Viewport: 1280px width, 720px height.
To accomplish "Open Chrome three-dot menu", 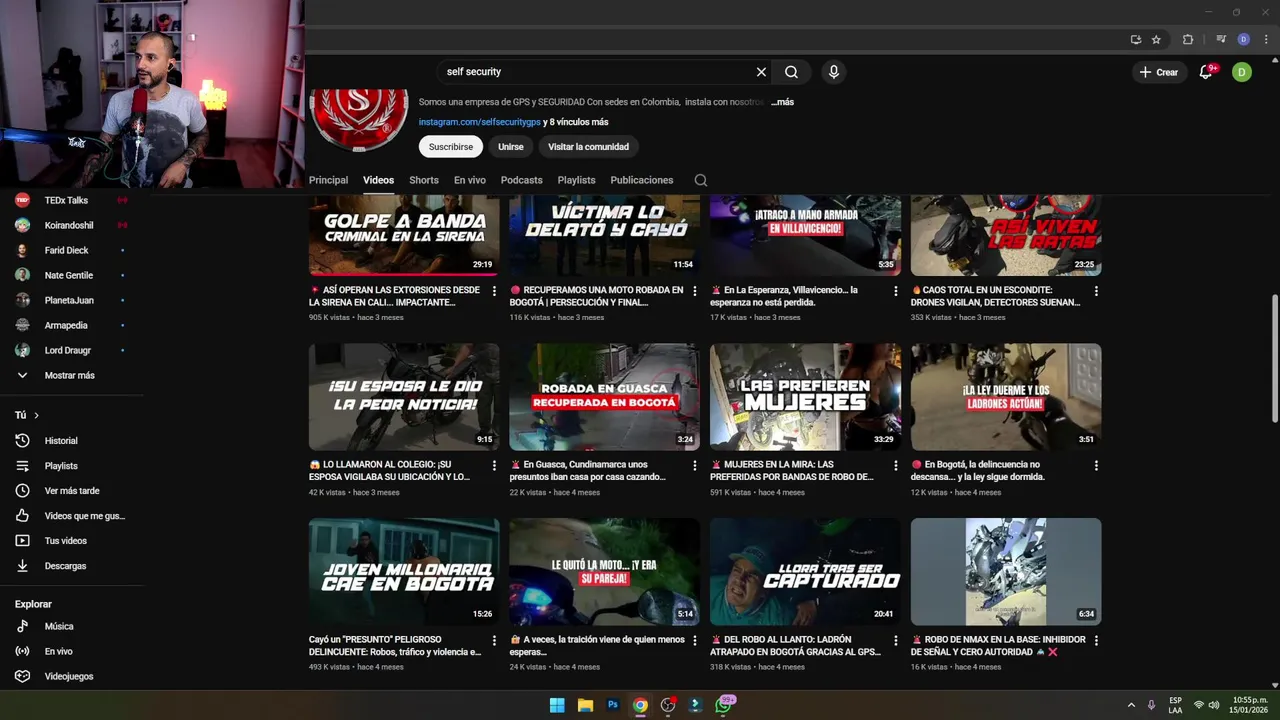I will (x=1264, y=40).
